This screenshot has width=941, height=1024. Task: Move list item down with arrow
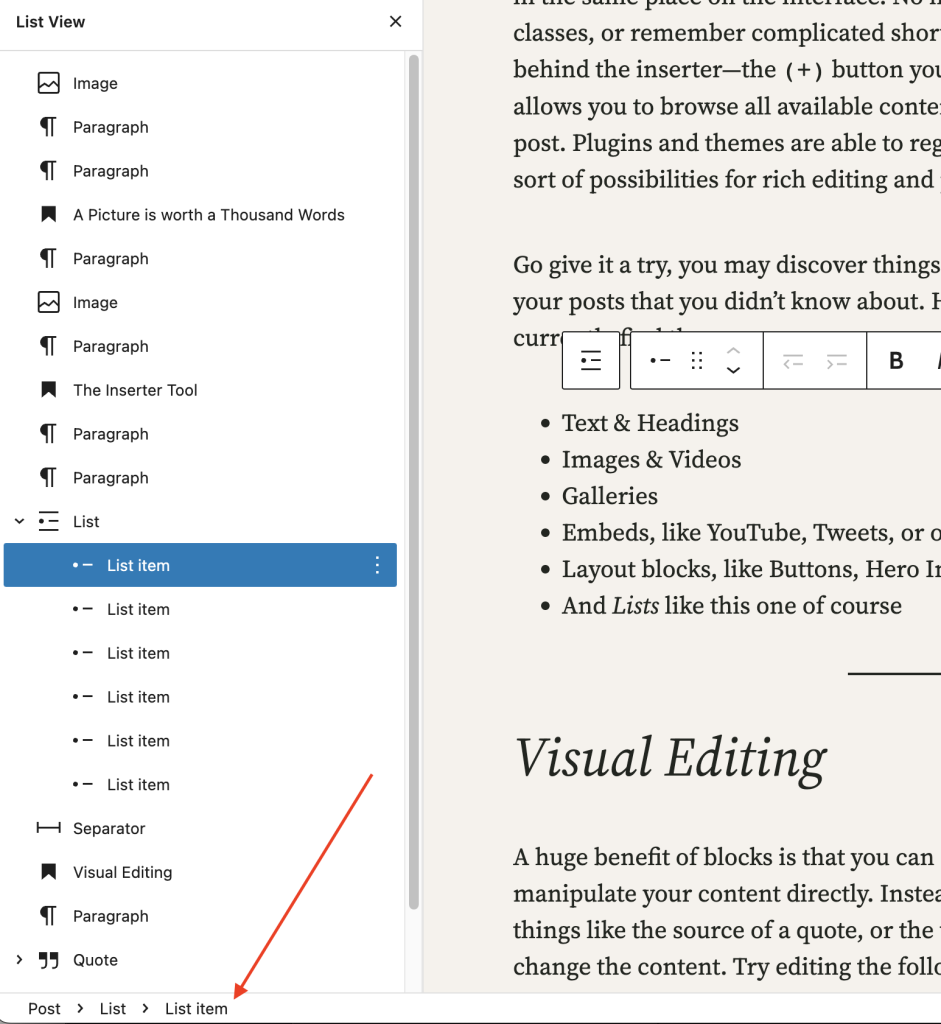pos(733,371)
